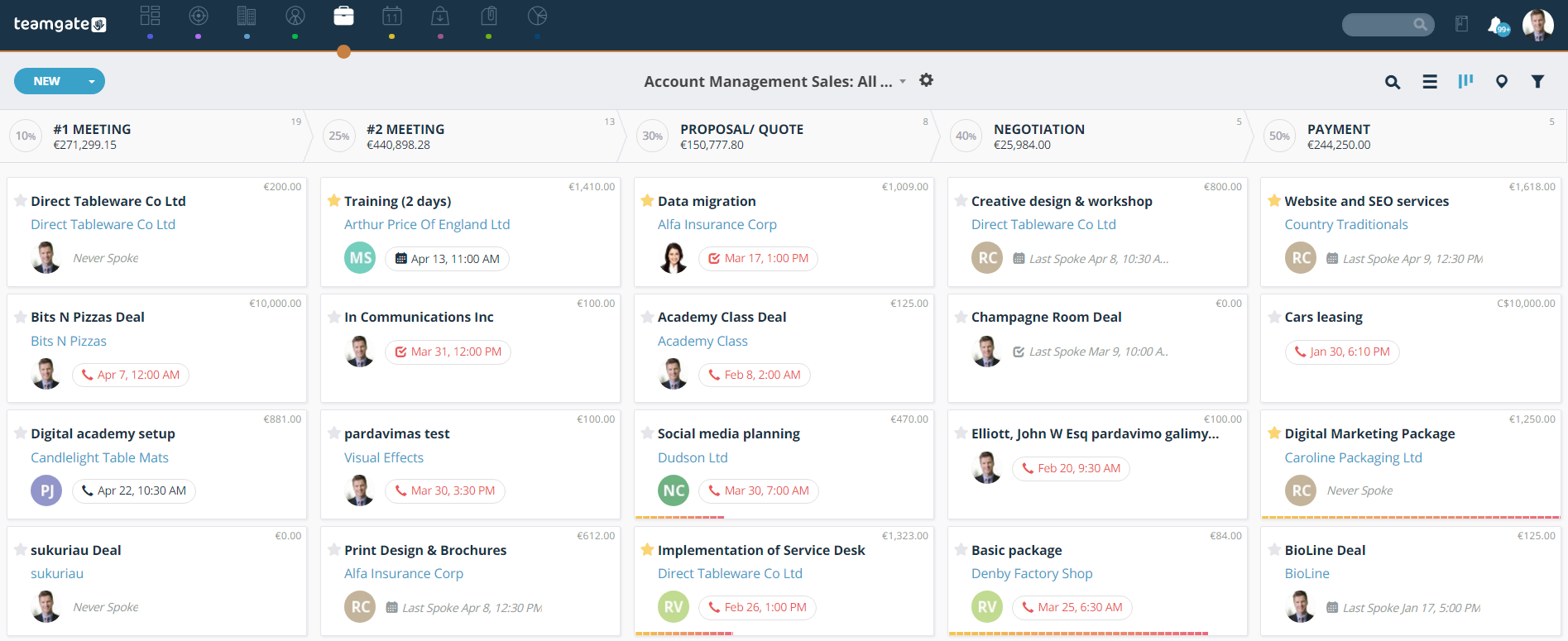Open Alfa Insurance Corp link under Data migration
Viewport: 1568px width, 641px height.
tap(717, 224)
